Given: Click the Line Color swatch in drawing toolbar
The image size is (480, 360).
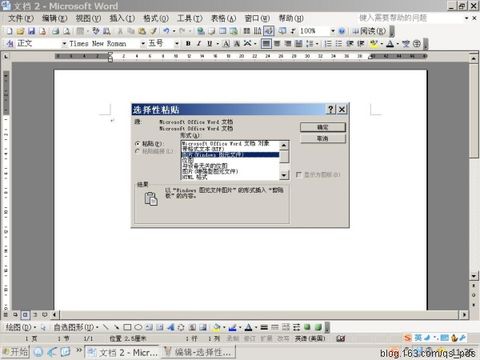Looking at the screenshot, I should 232,327.
